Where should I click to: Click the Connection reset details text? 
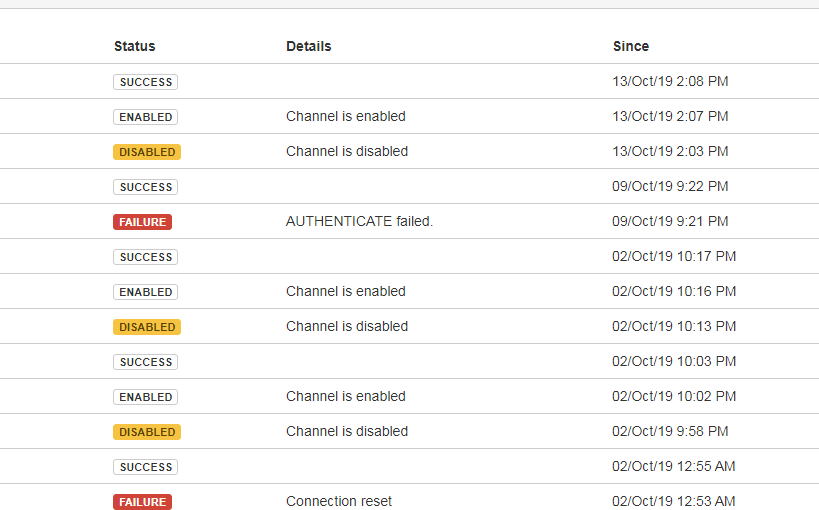pos(339,501)
